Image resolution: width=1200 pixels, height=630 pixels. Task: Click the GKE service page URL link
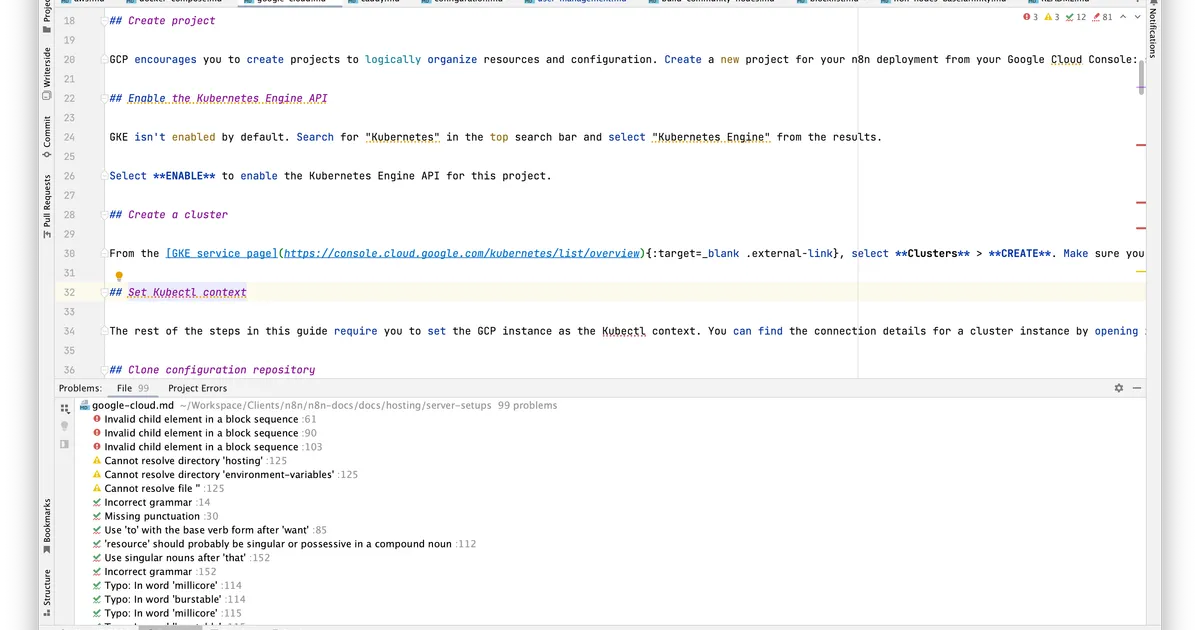point(462,254)
